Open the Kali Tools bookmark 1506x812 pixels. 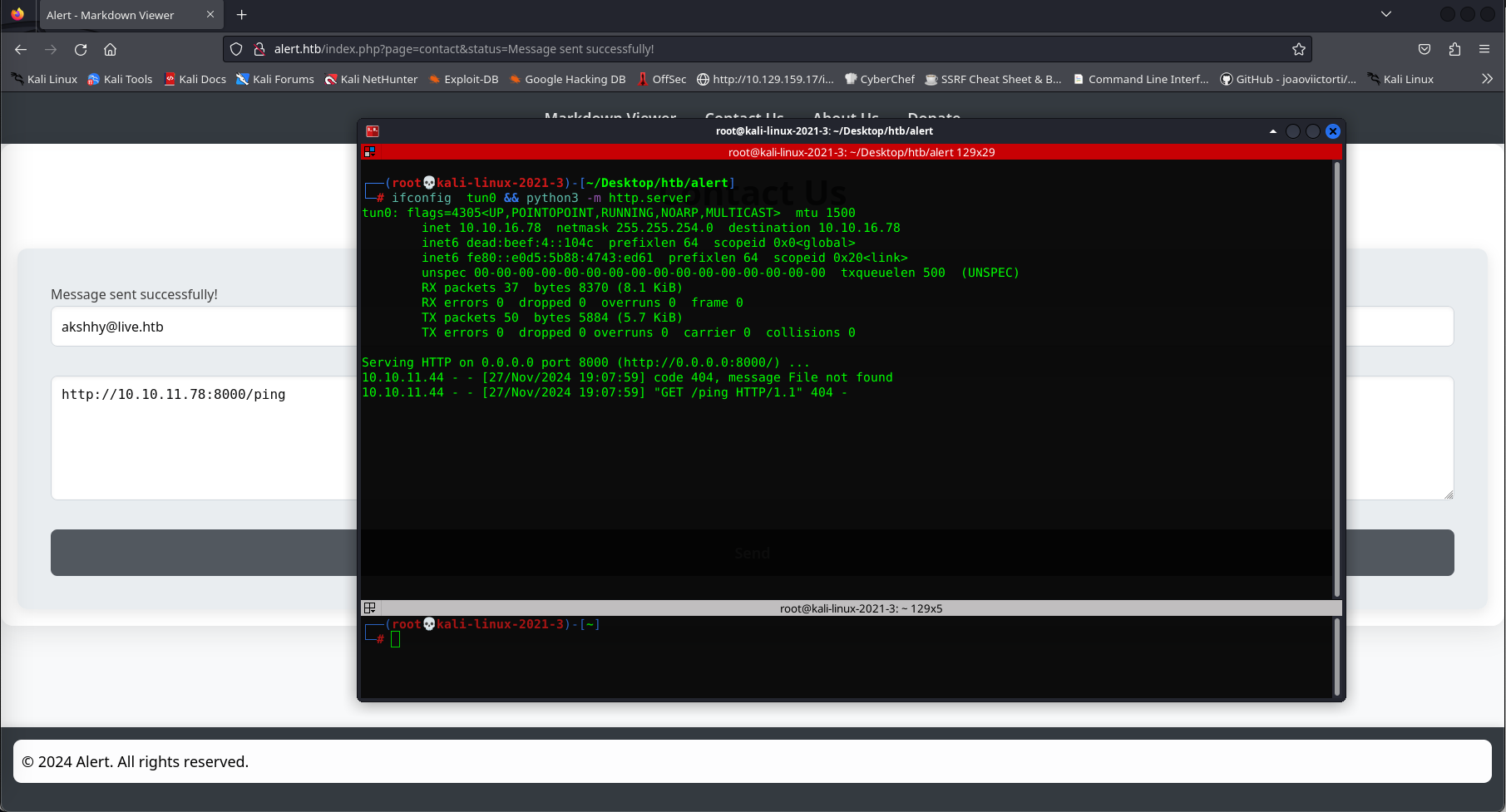click(x=121, y=79)
